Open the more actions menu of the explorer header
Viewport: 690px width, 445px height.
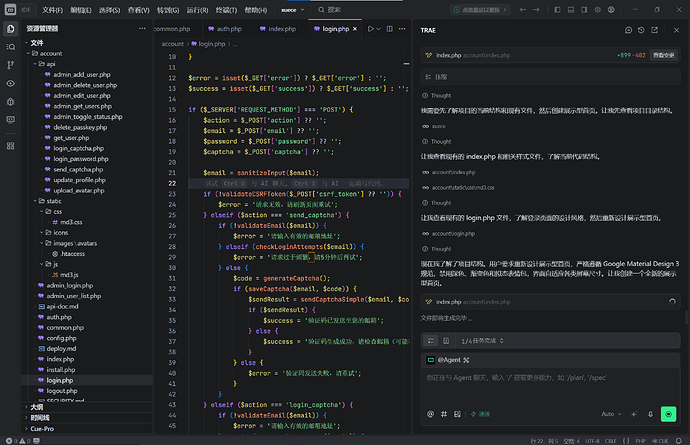click(x=142, y=28)
